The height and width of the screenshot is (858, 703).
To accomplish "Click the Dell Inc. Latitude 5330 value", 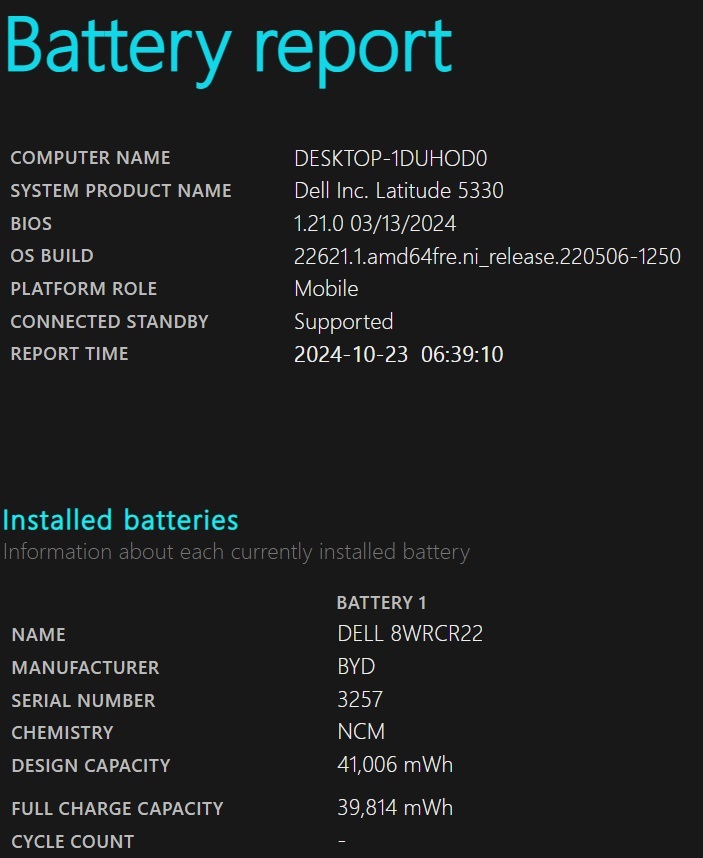I will tap(399, 190).
